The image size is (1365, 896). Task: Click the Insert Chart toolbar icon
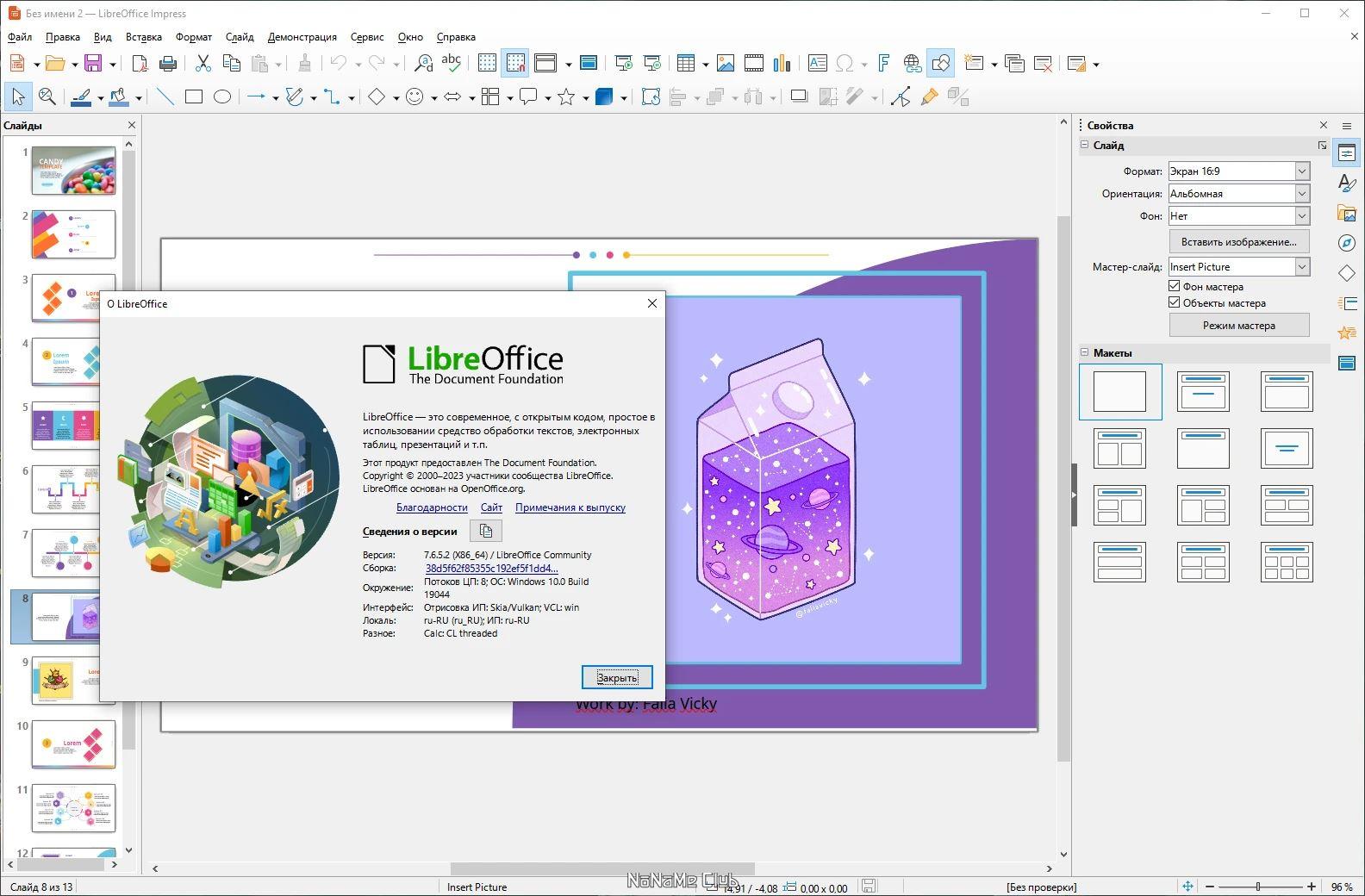pos(782,64)
